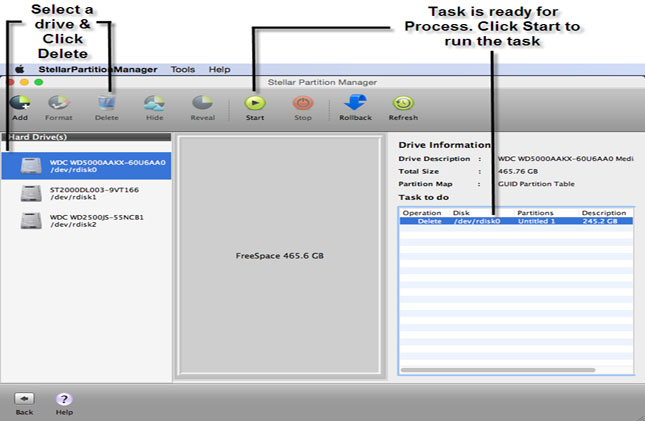
Task: Open the purple Help question-mark icon
Action: 64,399
